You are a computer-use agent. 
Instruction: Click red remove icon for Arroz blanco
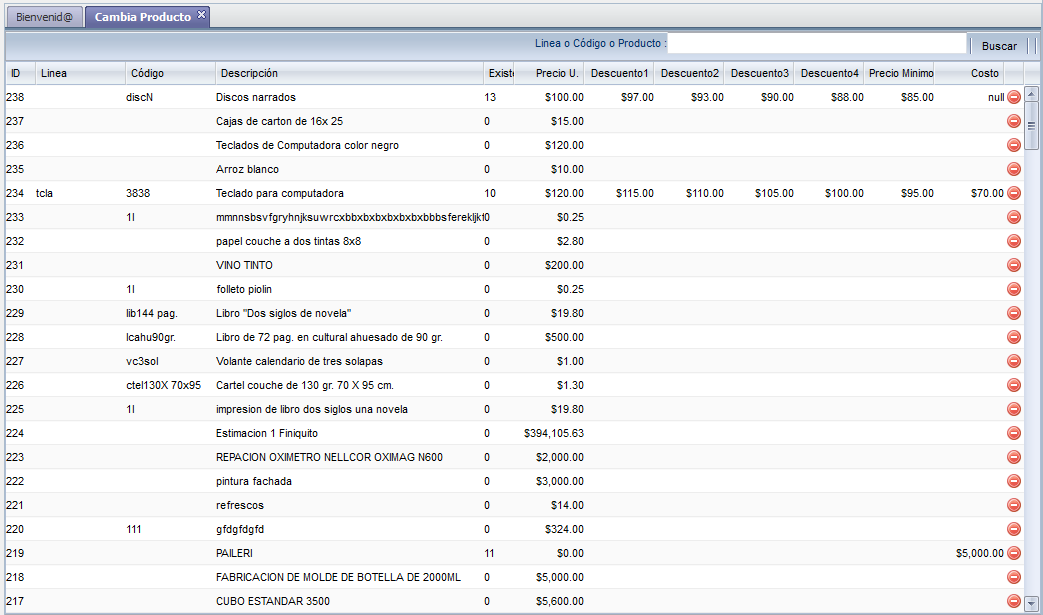1013,169
